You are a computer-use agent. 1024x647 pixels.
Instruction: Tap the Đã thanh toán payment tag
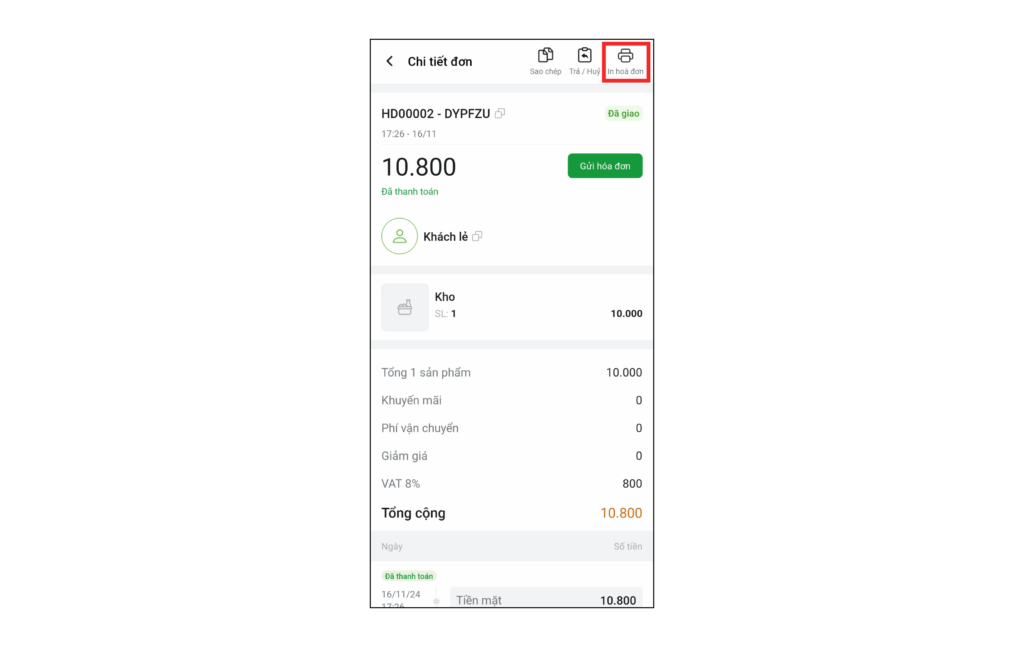(409, 576)
